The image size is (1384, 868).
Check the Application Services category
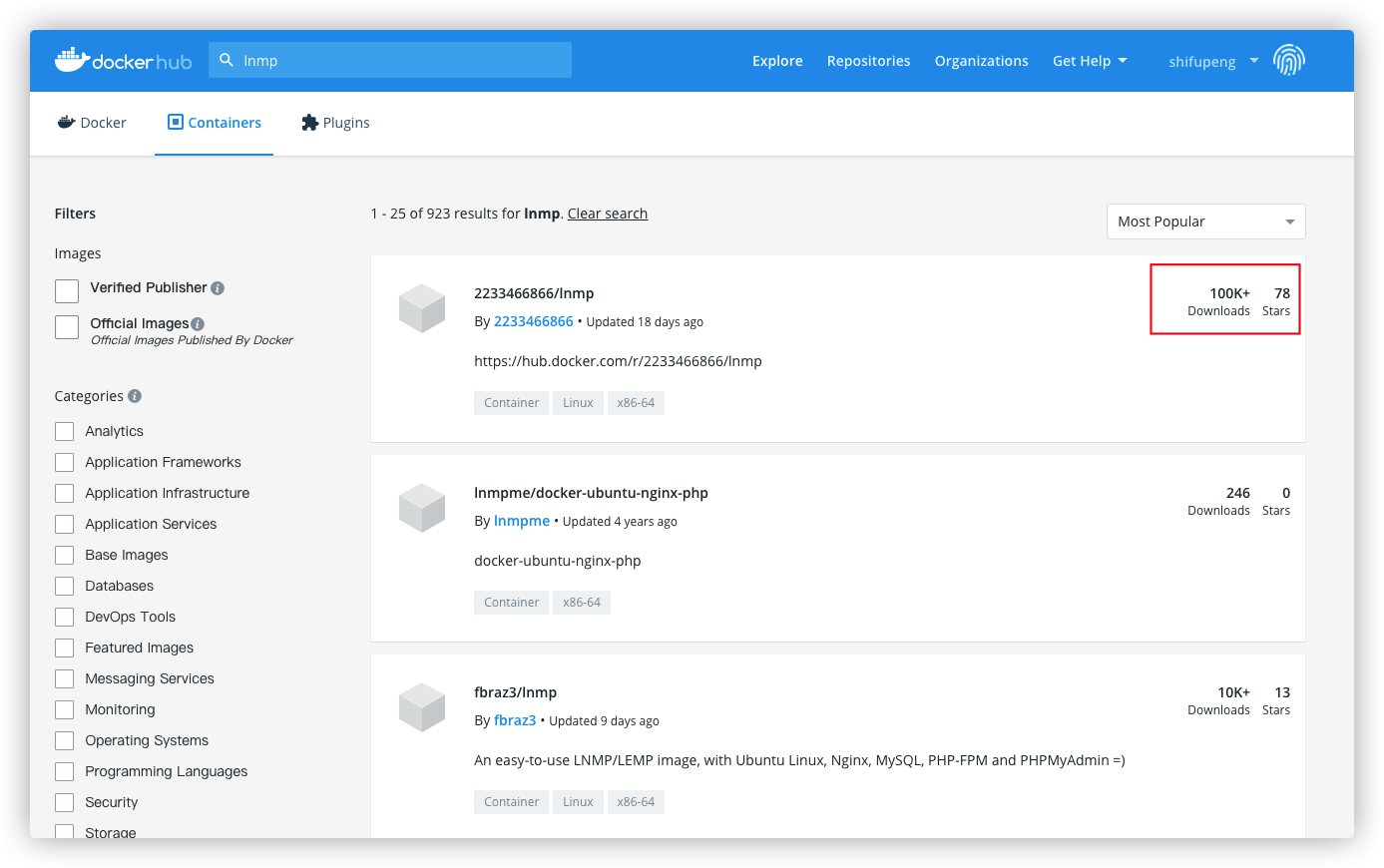(65, 524)
